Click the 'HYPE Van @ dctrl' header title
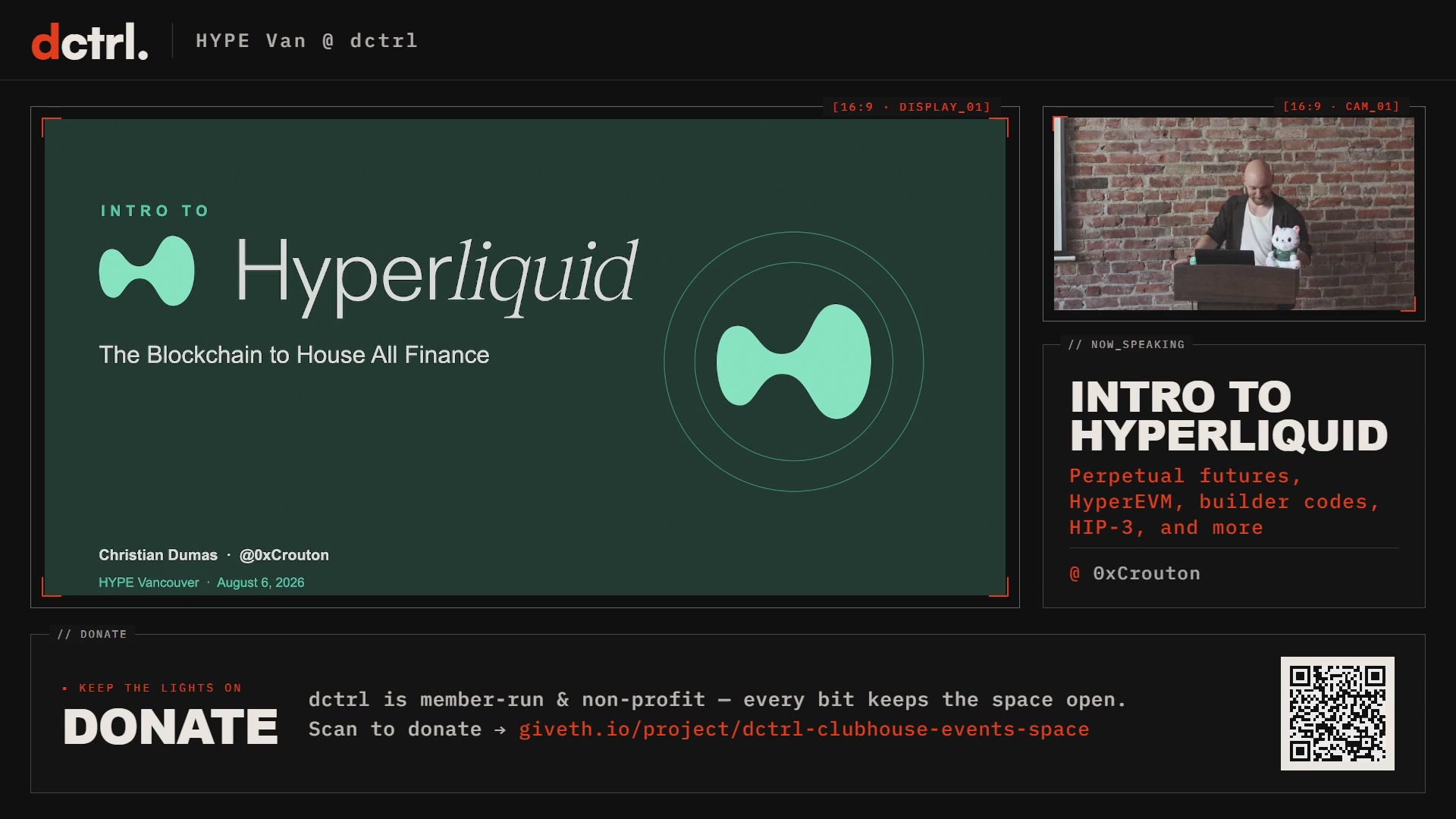The width and height of the screenshot is (1456, 819). (x=306, y=40)
